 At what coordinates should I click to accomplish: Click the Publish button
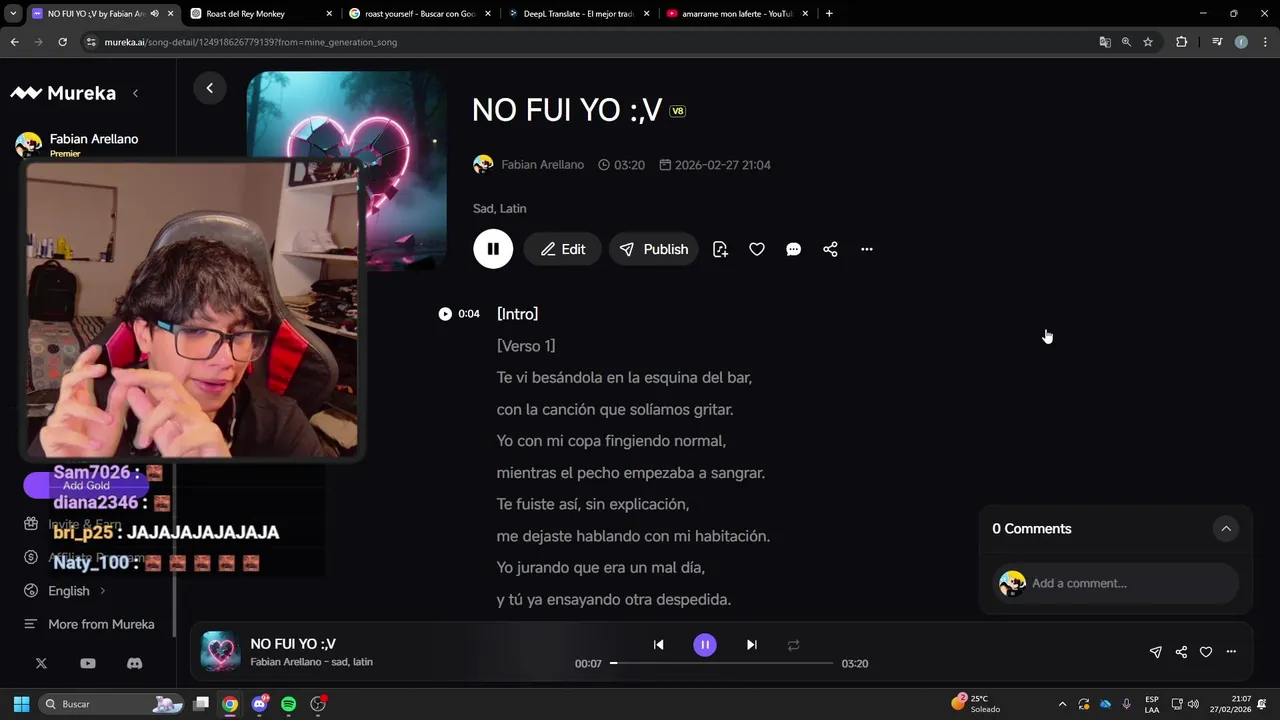[x=654, y=249]
